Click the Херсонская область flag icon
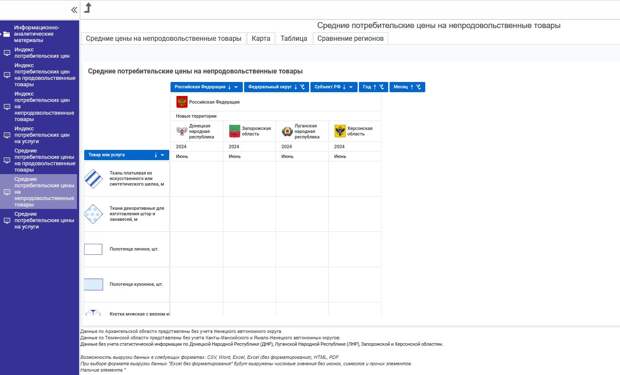 coord(340,131)
